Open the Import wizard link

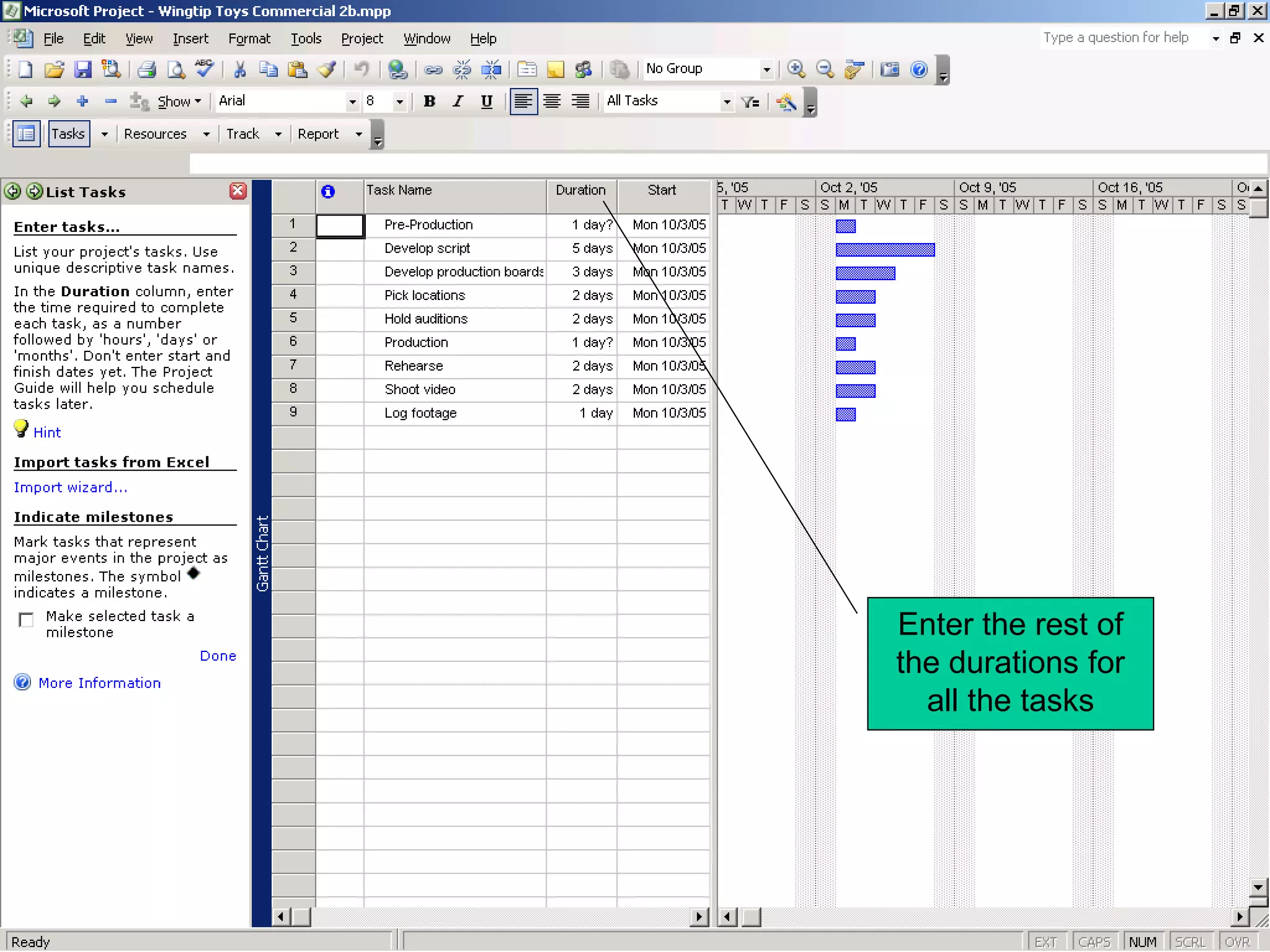(70, 487)
